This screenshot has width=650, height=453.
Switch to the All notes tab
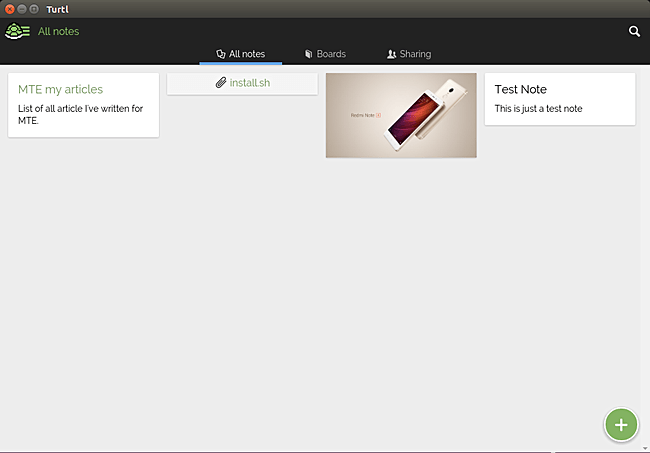[x=240, y=54]
